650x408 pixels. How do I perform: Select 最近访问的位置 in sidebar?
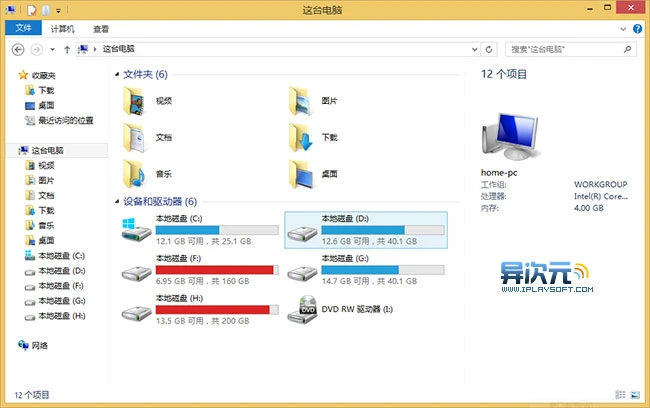(x=66, y=120)
